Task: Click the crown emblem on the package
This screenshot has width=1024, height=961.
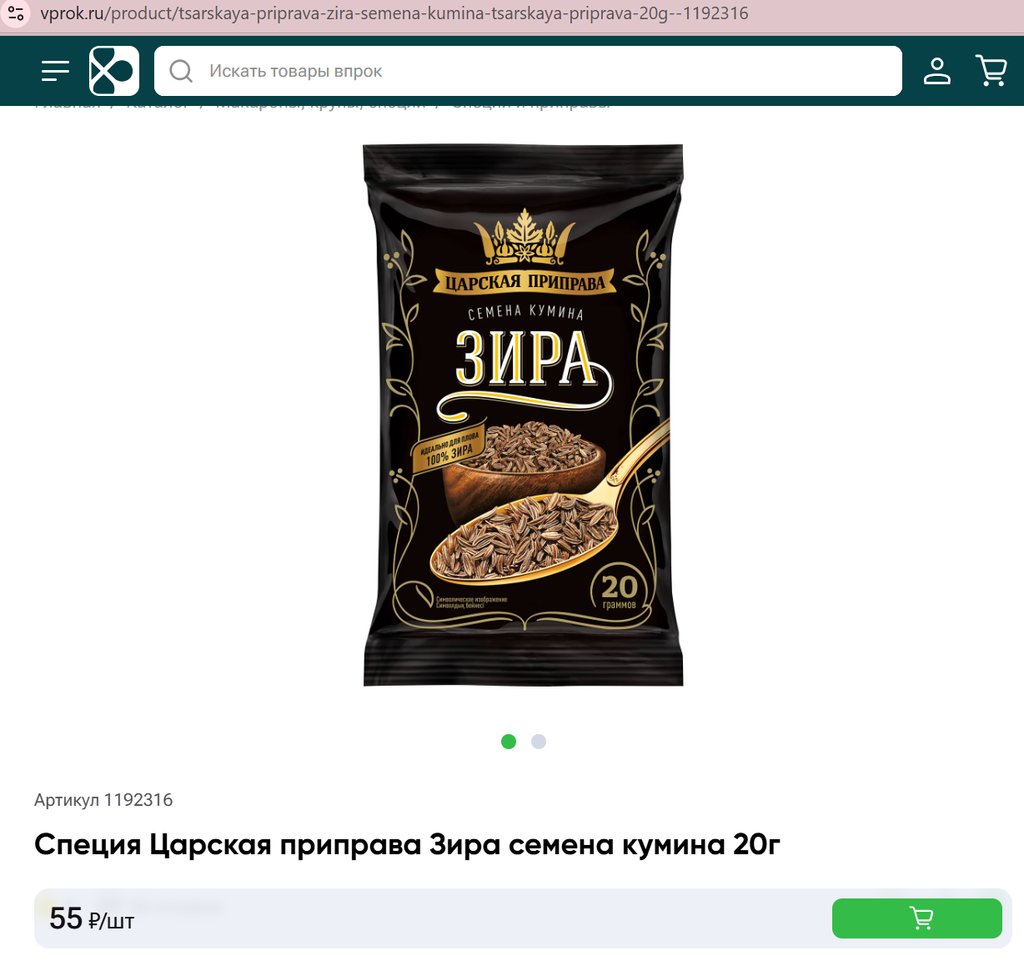Action: pyautogui.click(x=524, y=236)
